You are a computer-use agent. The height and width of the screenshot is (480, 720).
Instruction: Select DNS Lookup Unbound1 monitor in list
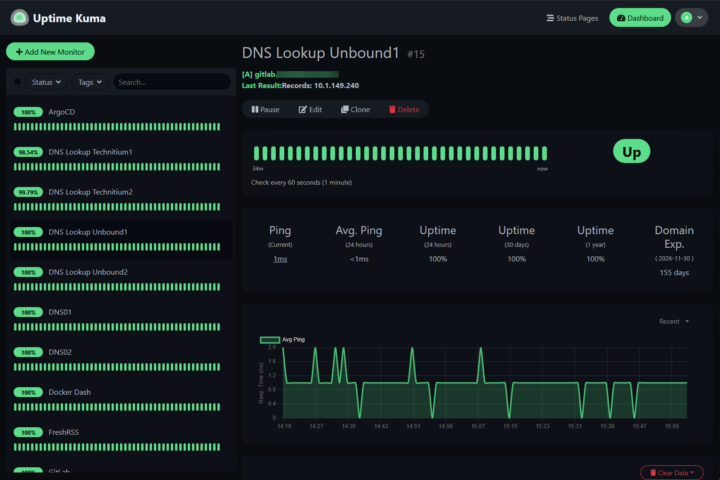pos(121,239)
